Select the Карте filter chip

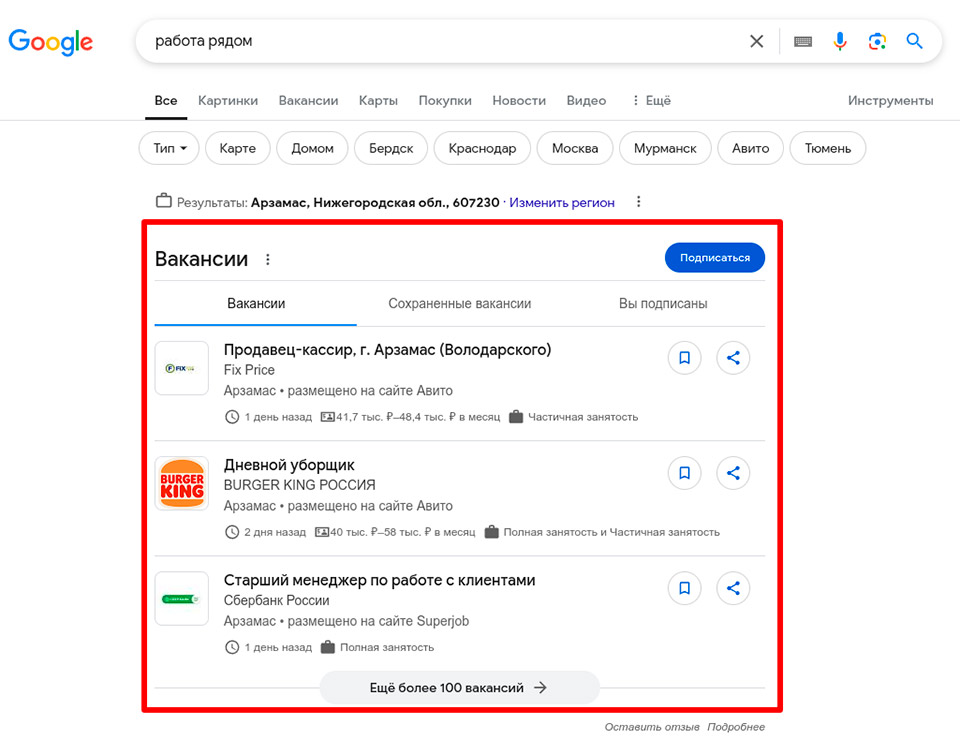pos(238,148)
